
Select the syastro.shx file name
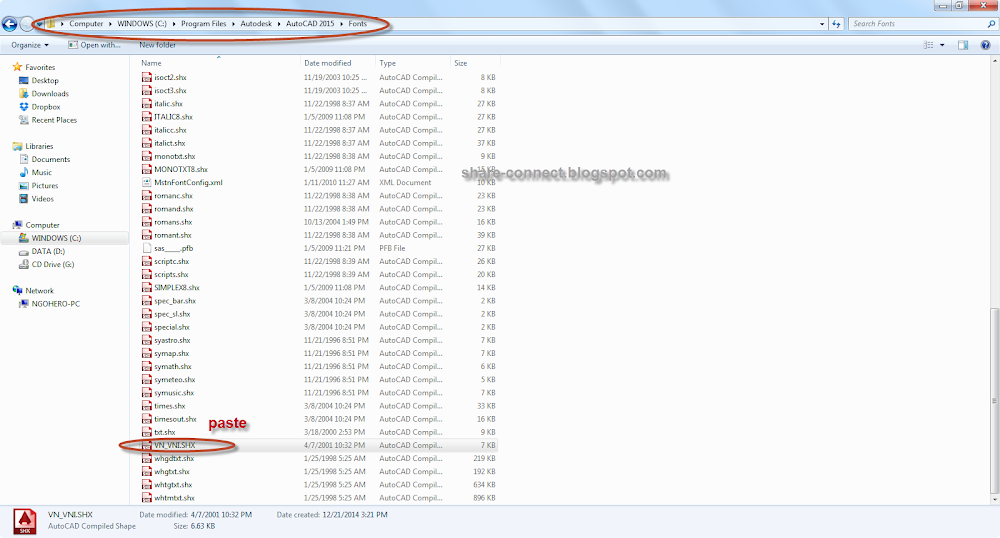coord(172,340)
